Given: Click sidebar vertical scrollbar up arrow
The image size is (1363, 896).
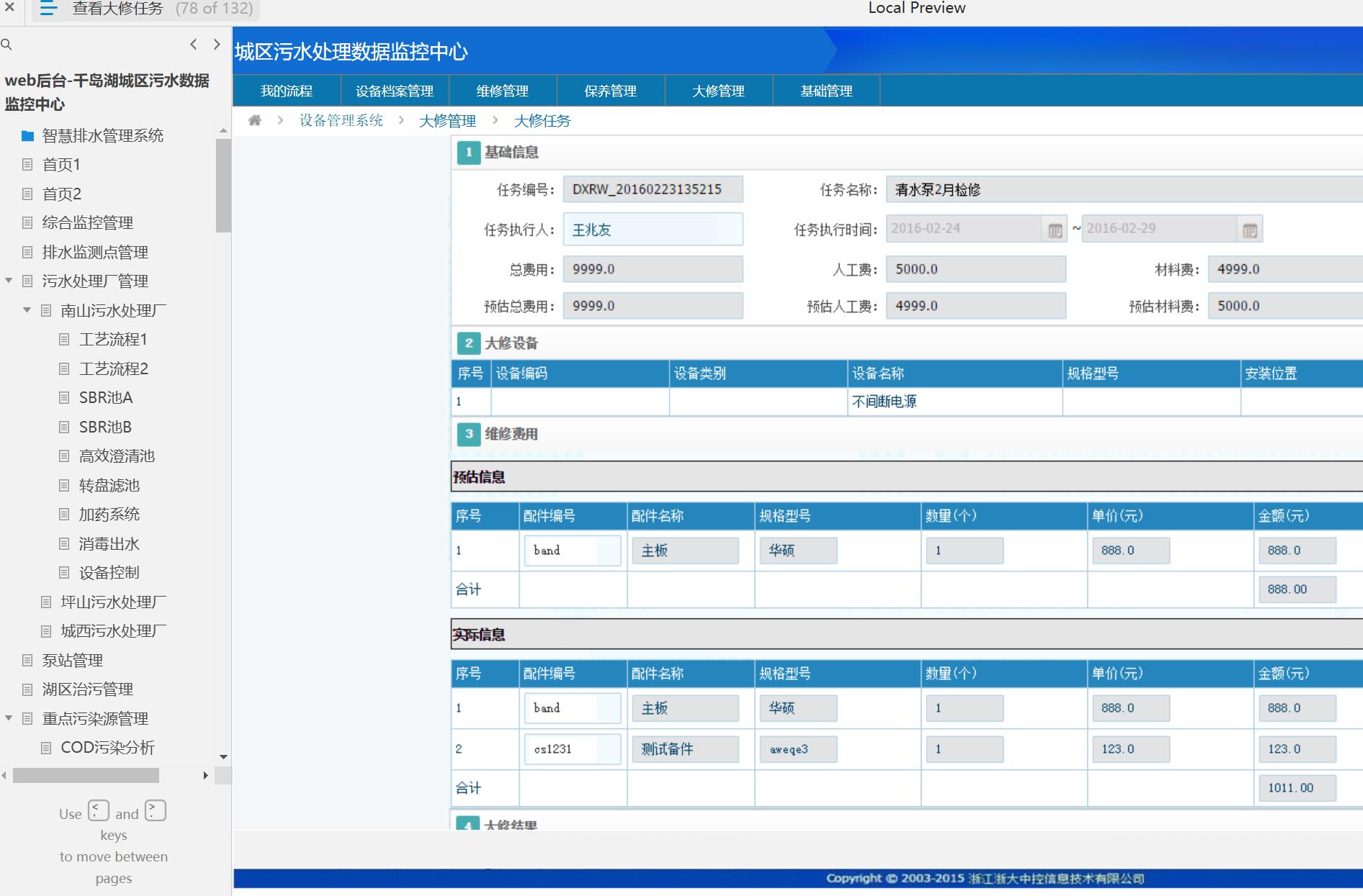Looking at the screenshot, I should (x=223, y=131).
